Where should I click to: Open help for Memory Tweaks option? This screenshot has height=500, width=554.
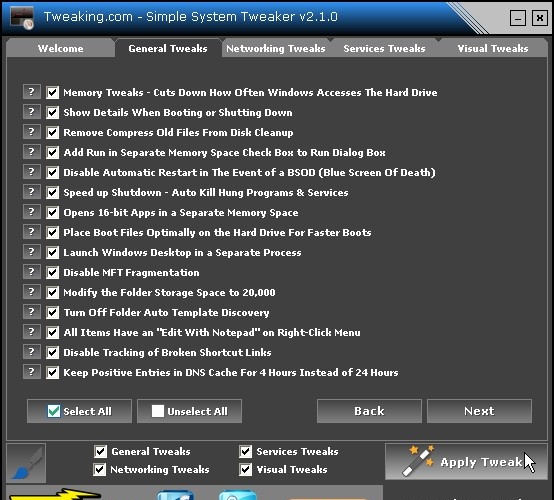pos(31,92)
